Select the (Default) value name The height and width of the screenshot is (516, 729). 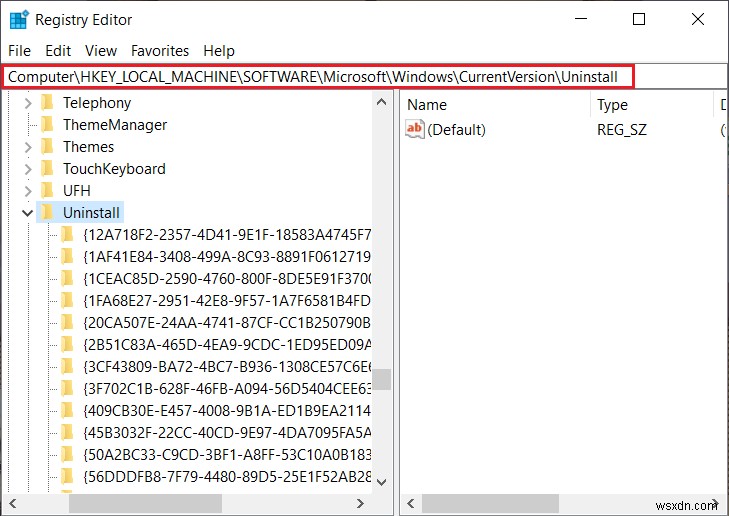click(456, 130)
